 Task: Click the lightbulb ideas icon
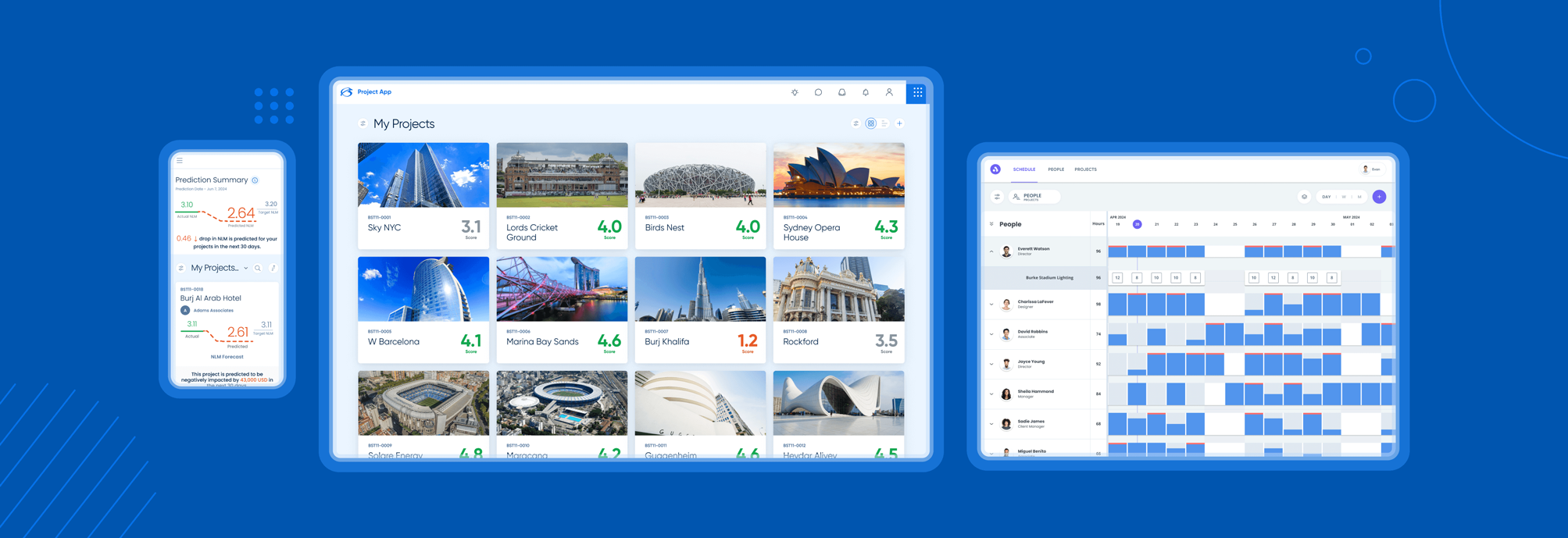coord(795,92)
